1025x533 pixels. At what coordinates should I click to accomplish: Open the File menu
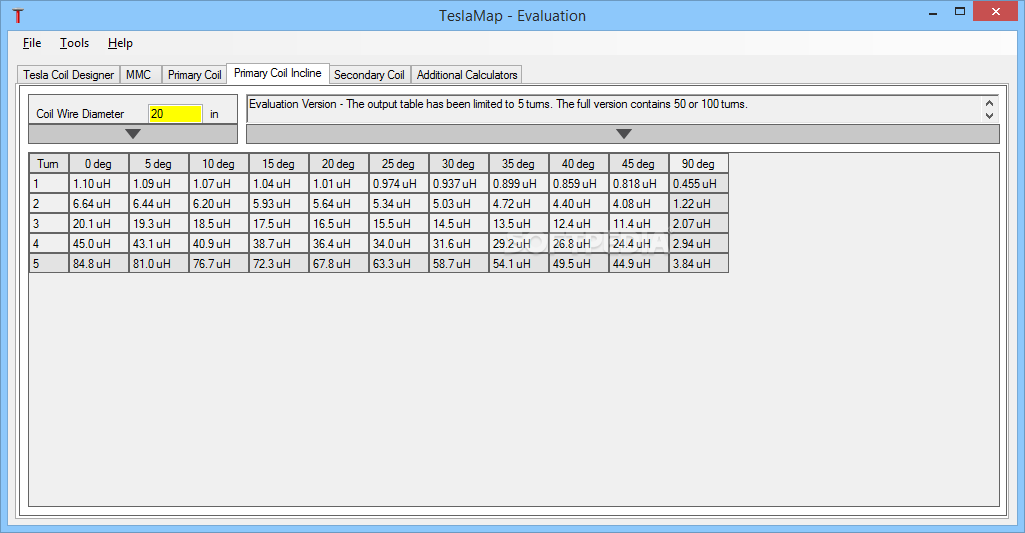tap(32, 43)
